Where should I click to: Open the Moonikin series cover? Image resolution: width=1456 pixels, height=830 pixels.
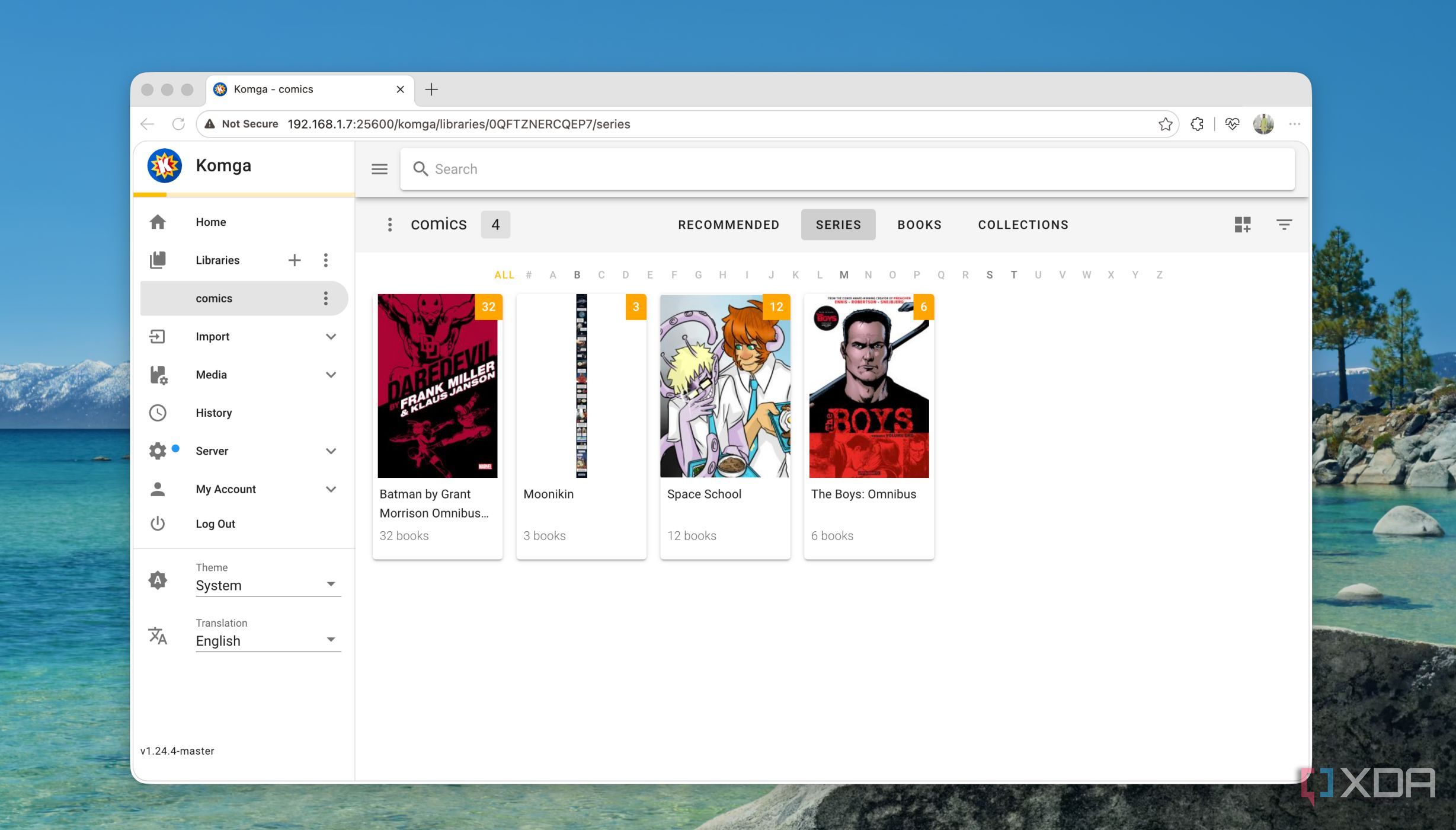(581, 386)
